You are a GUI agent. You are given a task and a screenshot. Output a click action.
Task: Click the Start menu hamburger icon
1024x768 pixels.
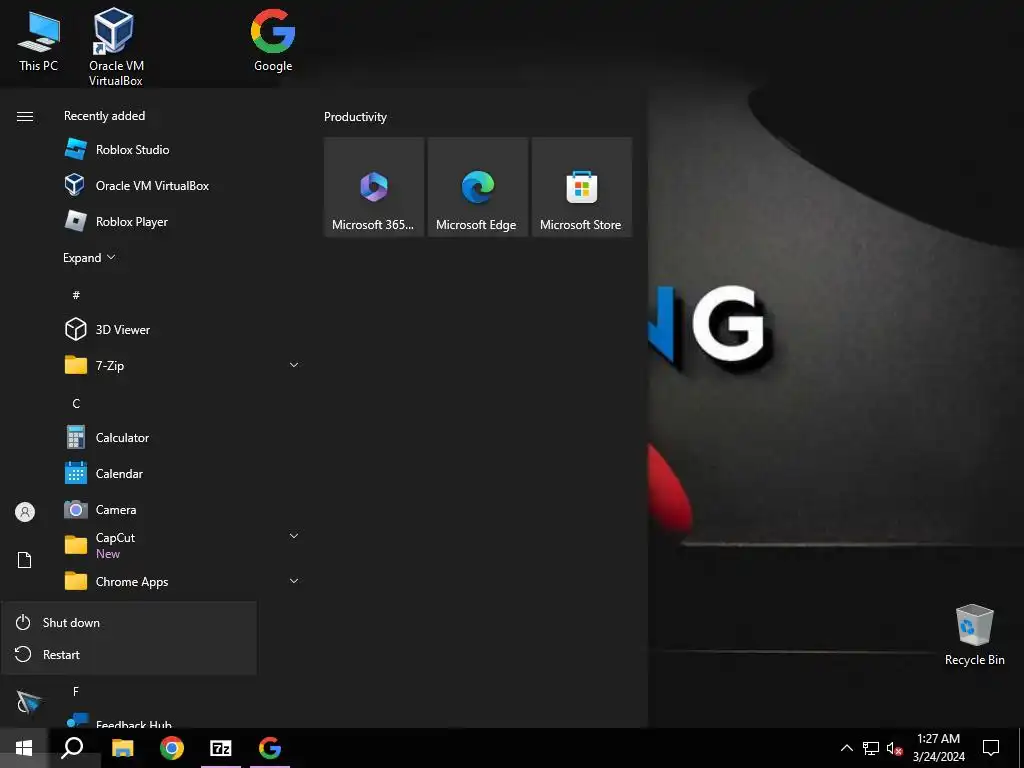25,116
